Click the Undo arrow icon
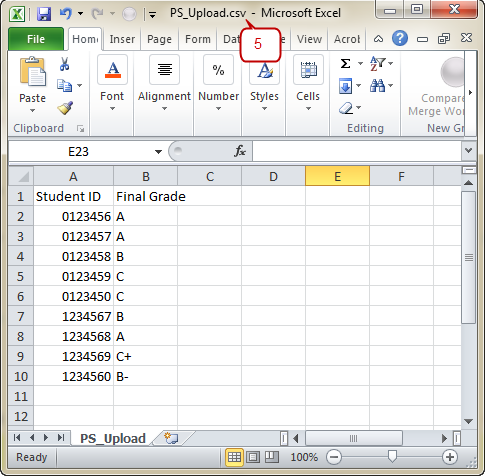The image size is (485, 476). tap(66, 14)
